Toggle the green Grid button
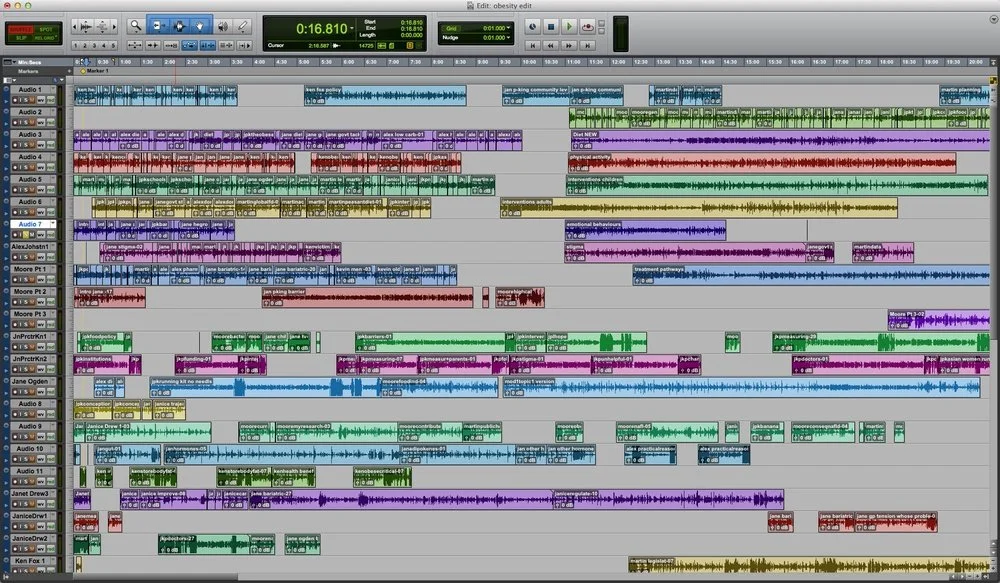 point(451,28)
